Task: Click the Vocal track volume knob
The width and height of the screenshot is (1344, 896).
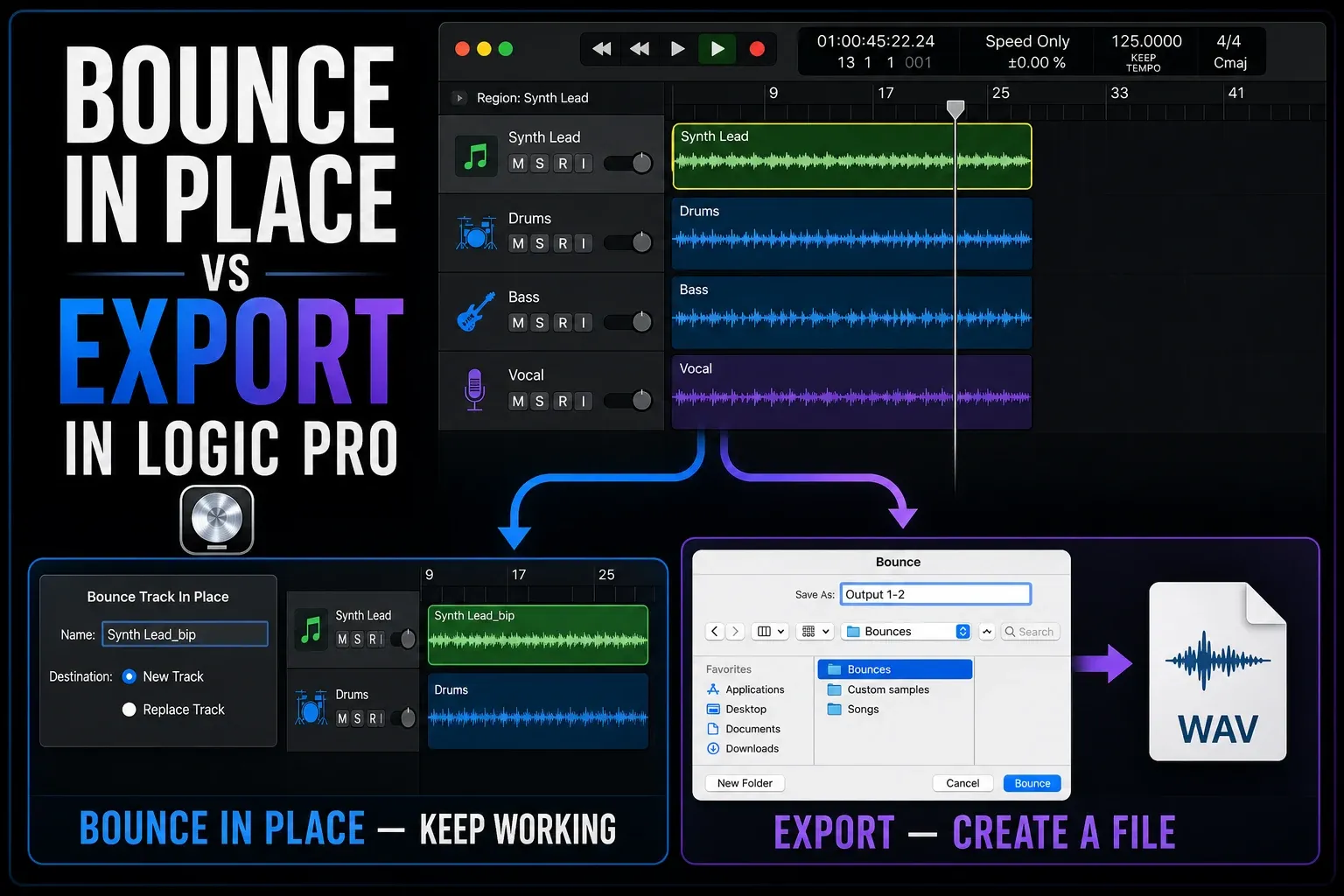Action: (x=641, y=400)
